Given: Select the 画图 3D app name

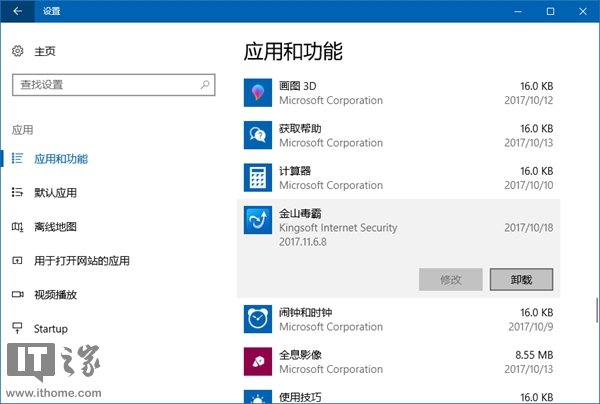Looking at the screenshot, I should pyautogui.click(x=298, y=86).
